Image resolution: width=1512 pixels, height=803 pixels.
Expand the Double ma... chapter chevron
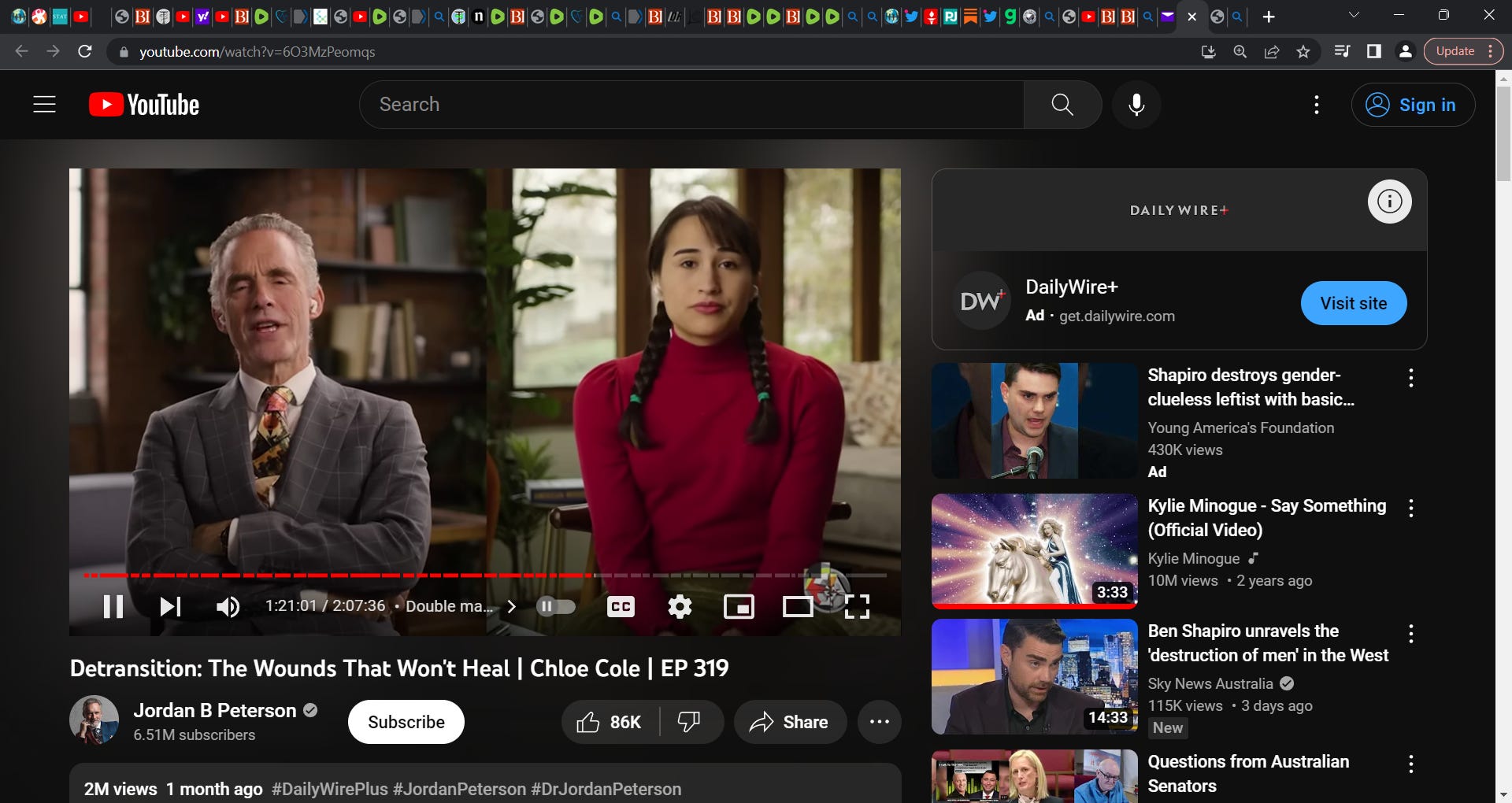click(x=511, y=606)
